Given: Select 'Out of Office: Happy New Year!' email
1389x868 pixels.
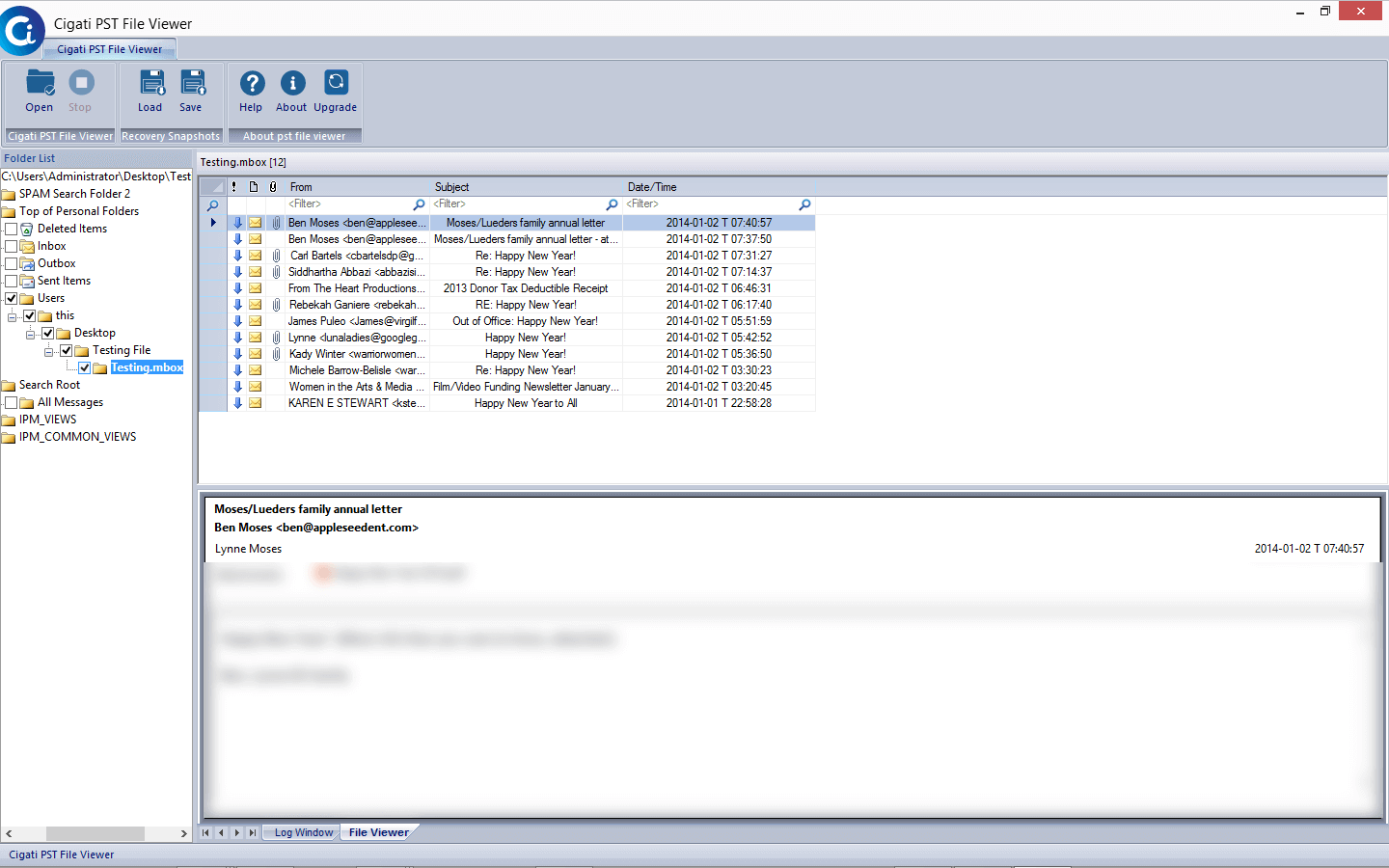Looking at the screenshot, I should [526, 321].
